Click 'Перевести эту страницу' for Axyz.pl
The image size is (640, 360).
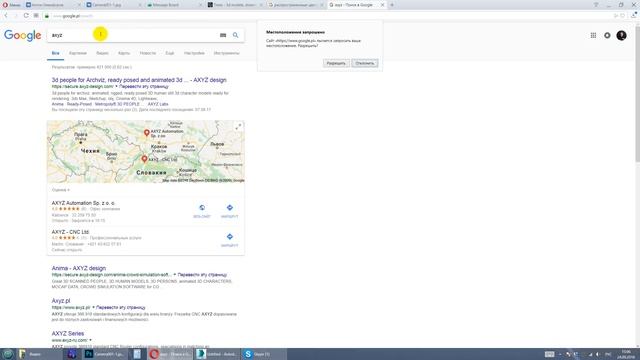(121, 307)
